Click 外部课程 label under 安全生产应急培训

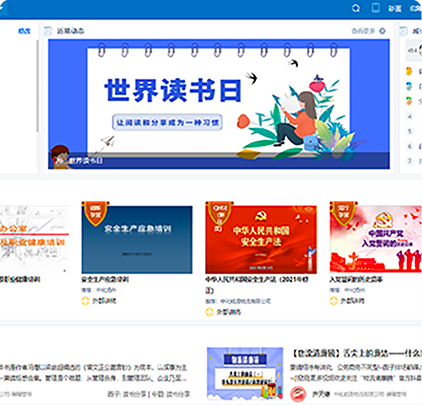coord(104,301)
